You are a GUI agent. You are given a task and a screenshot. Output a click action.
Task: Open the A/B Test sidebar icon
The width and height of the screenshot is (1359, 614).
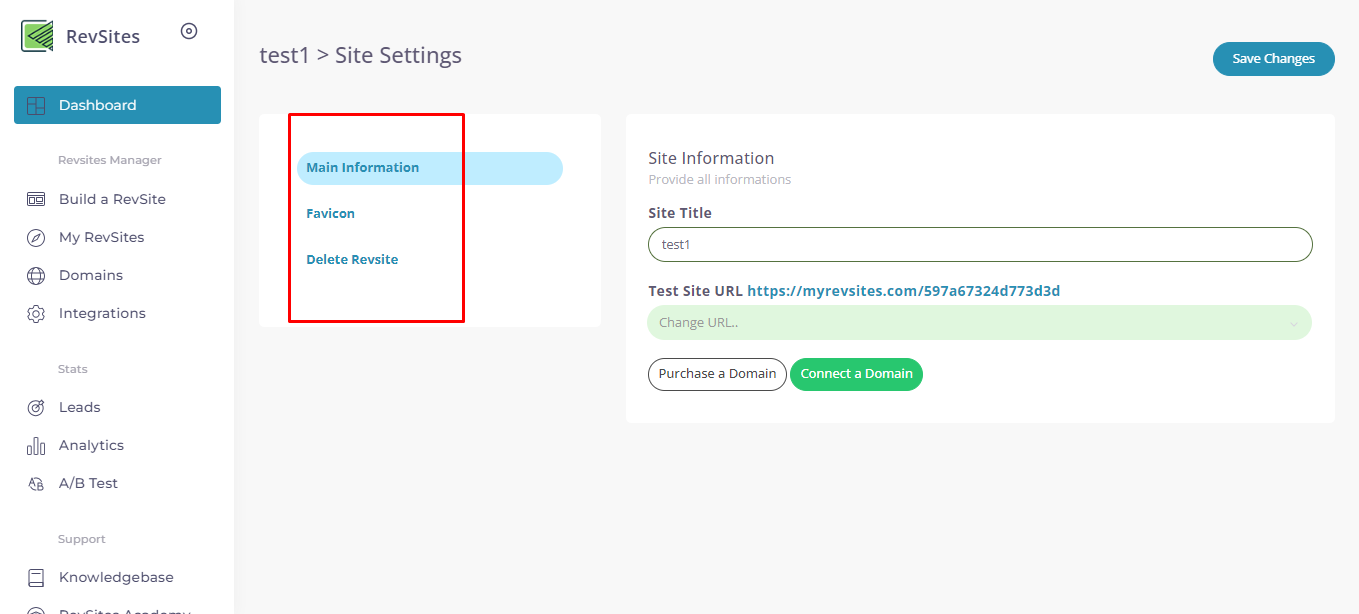pyautogui.click(x=35, y=483)
